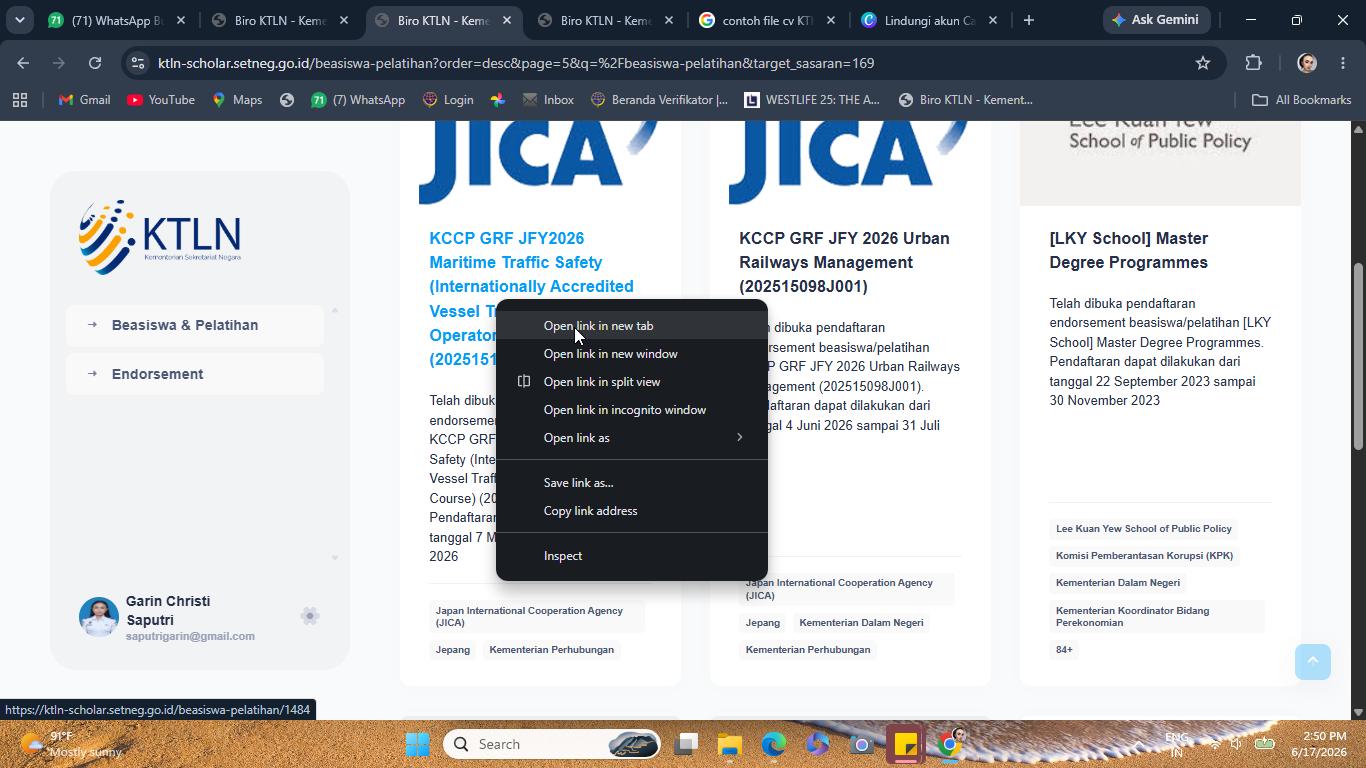Image resolution: width=1366 pixels, height=768 pixels.
Task: Open the LKY School Master Degree Programmes title
Action: click(x=1128, y=250)
